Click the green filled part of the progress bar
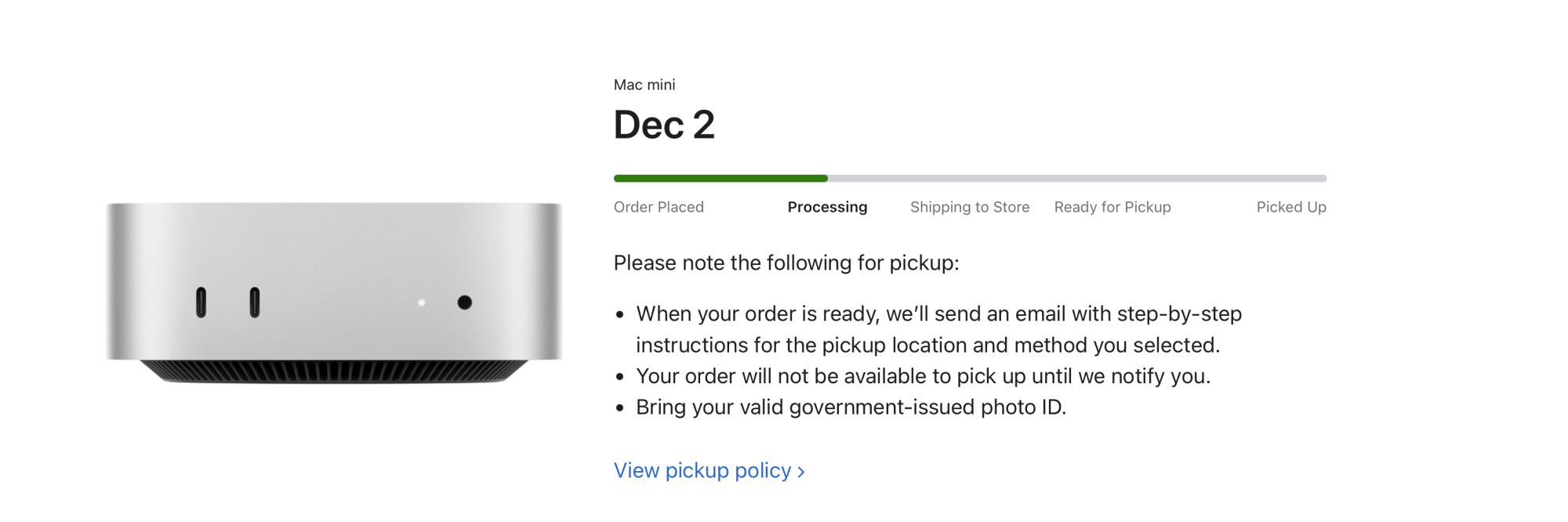Image resolution: width=1568 pixels, height=522 pixels. click(x=720, y=179)
